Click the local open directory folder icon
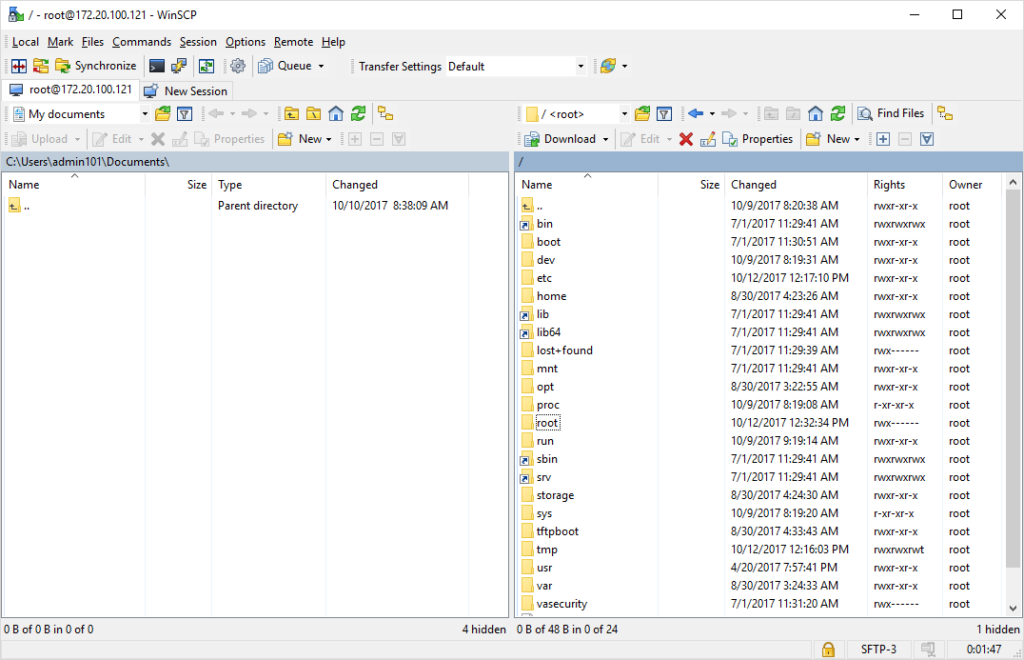The height and width of the screenshot is (660, 1024). (x=163, y=114)
